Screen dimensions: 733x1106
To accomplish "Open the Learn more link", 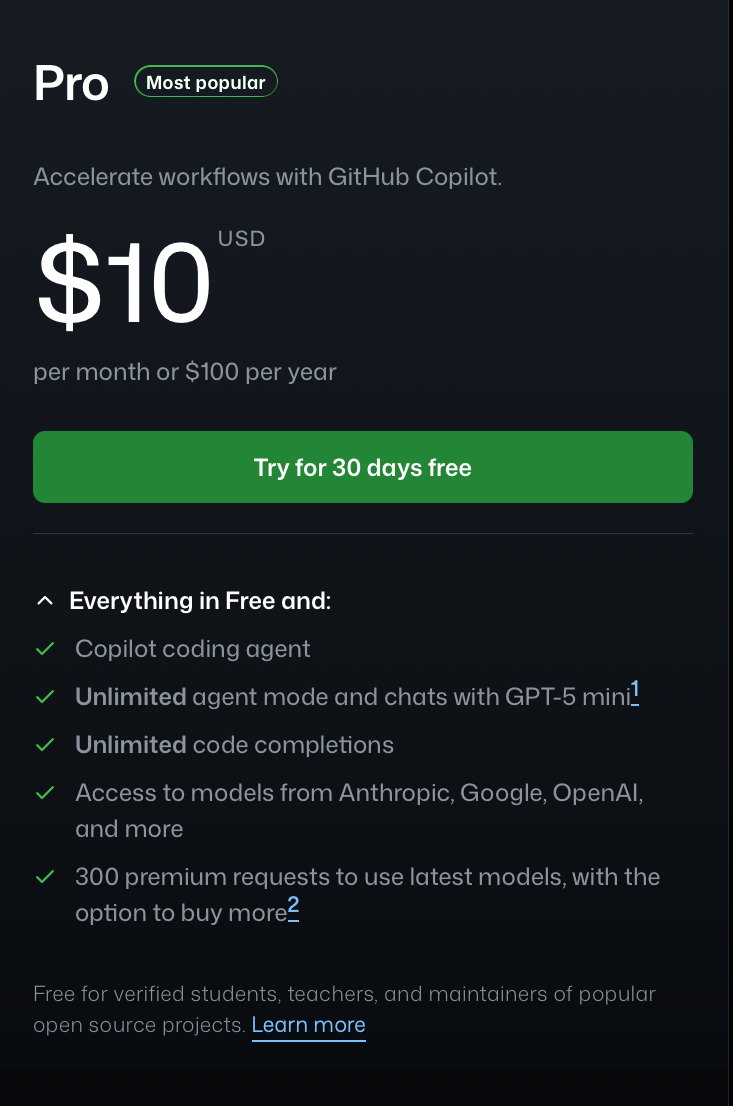I will (x=308, y=1025).
